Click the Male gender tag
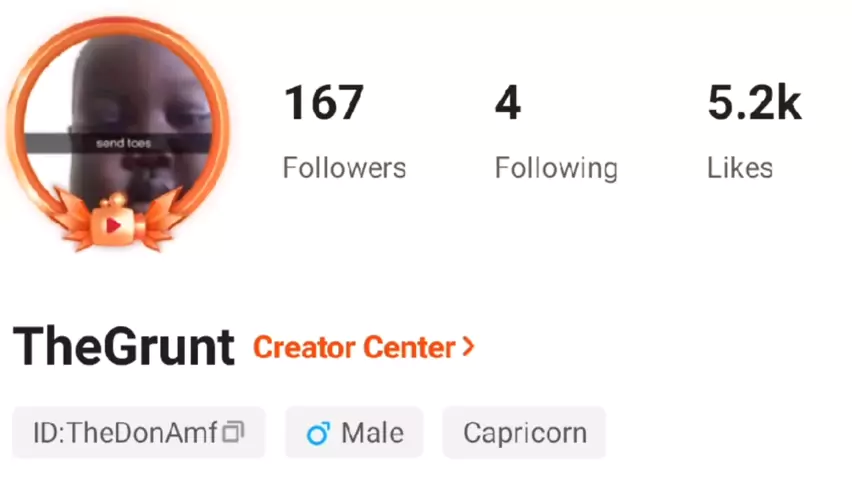This screenshot has height=480, width=852. [x=354, y=432]
